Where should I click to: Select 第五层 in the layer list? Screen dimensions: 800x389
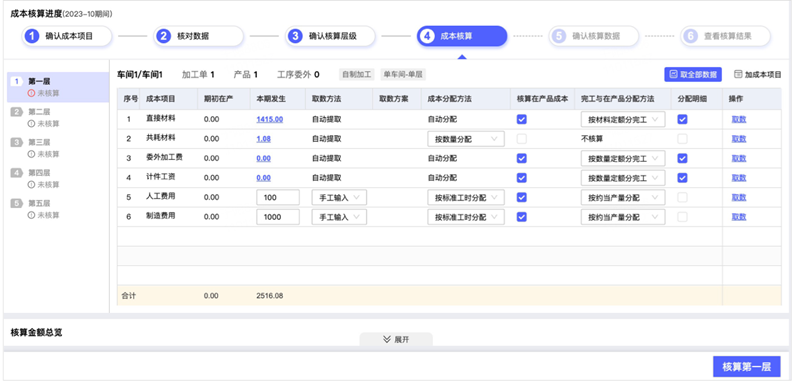(x=58, y=209)
